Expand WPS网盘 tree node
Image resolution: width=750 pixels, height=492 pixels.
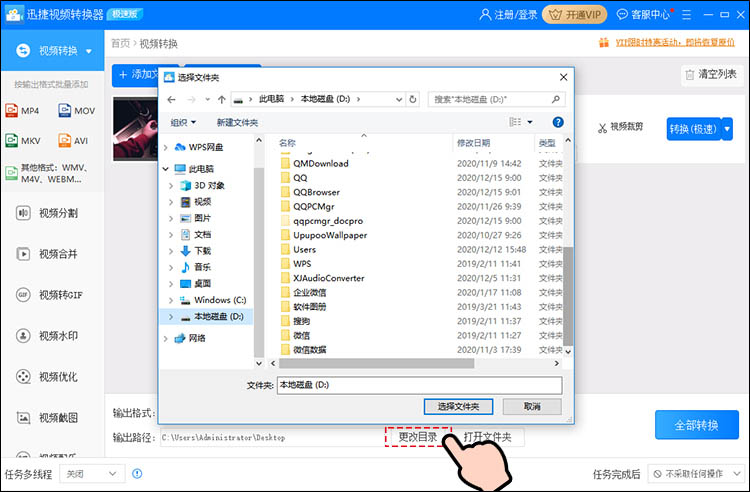(165, 147)
